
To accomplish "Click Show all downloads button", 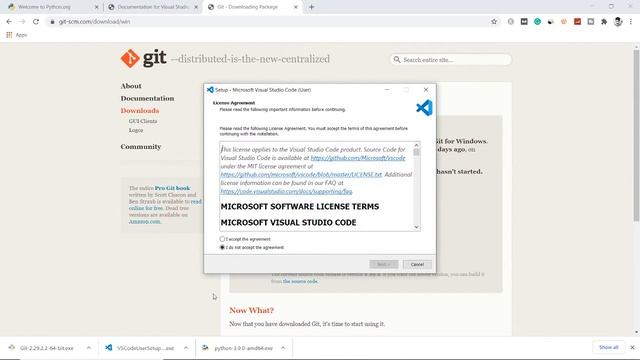I will (x=608, y=347).
